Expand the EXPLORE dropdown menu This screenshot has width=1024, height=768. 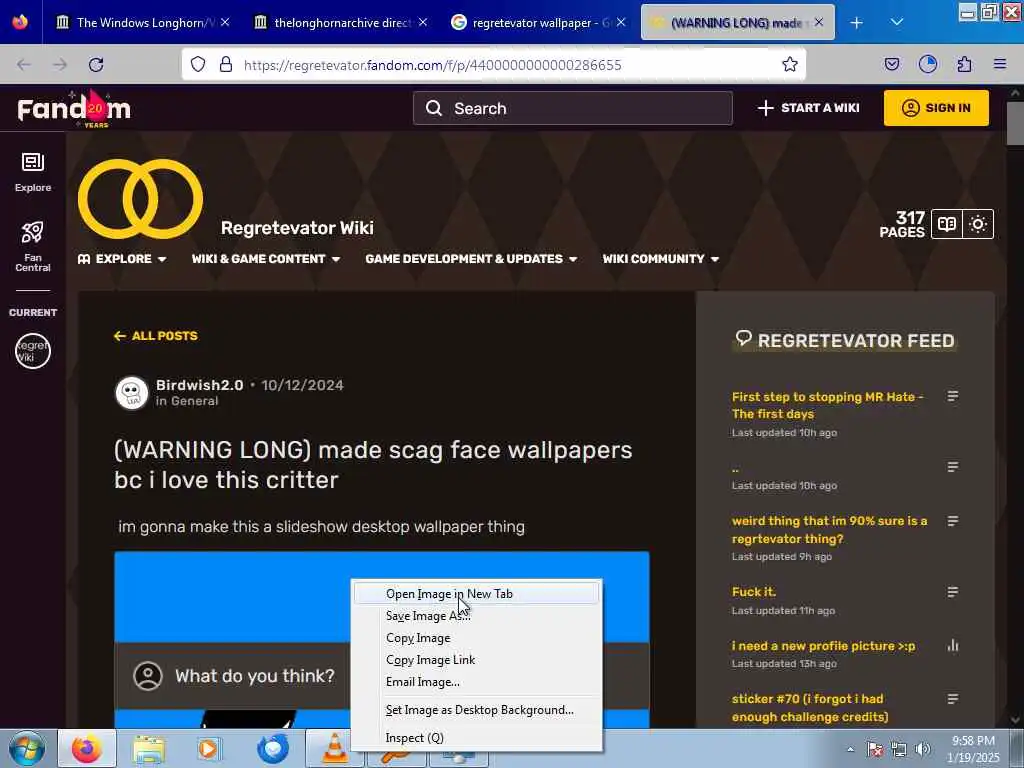(121, 259)
